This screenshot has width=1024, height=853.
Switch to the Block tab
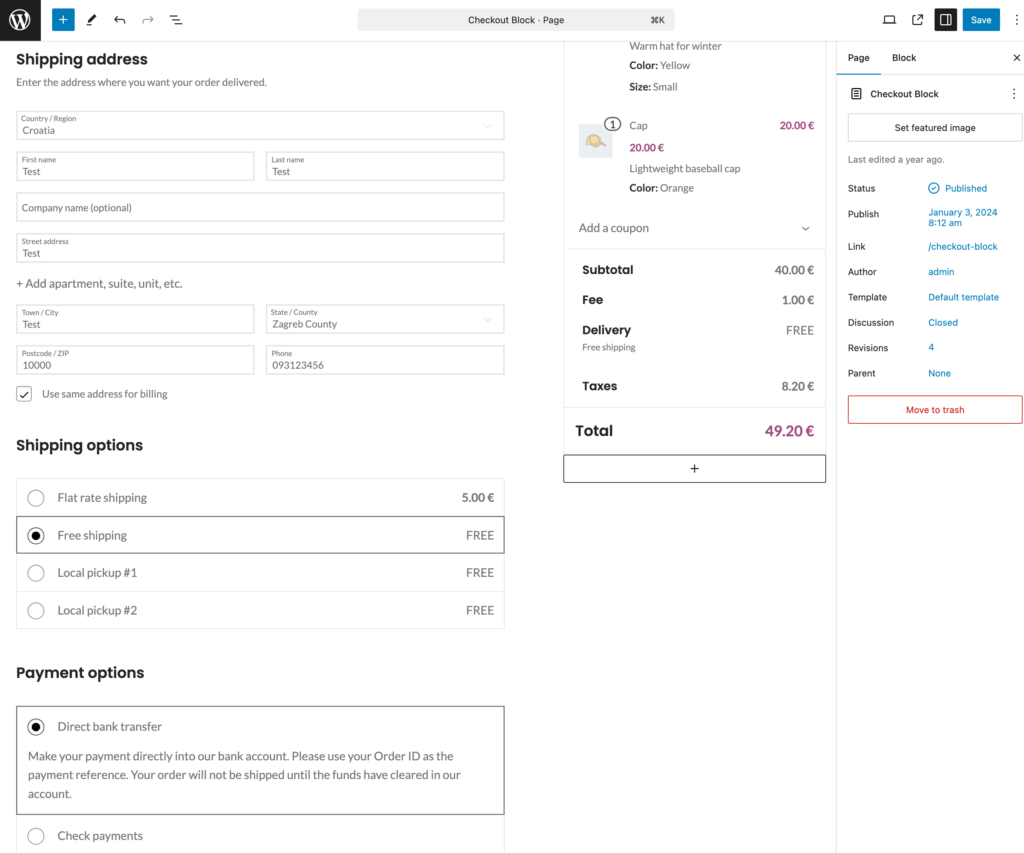pyautogui.click(x=904, y=58)
